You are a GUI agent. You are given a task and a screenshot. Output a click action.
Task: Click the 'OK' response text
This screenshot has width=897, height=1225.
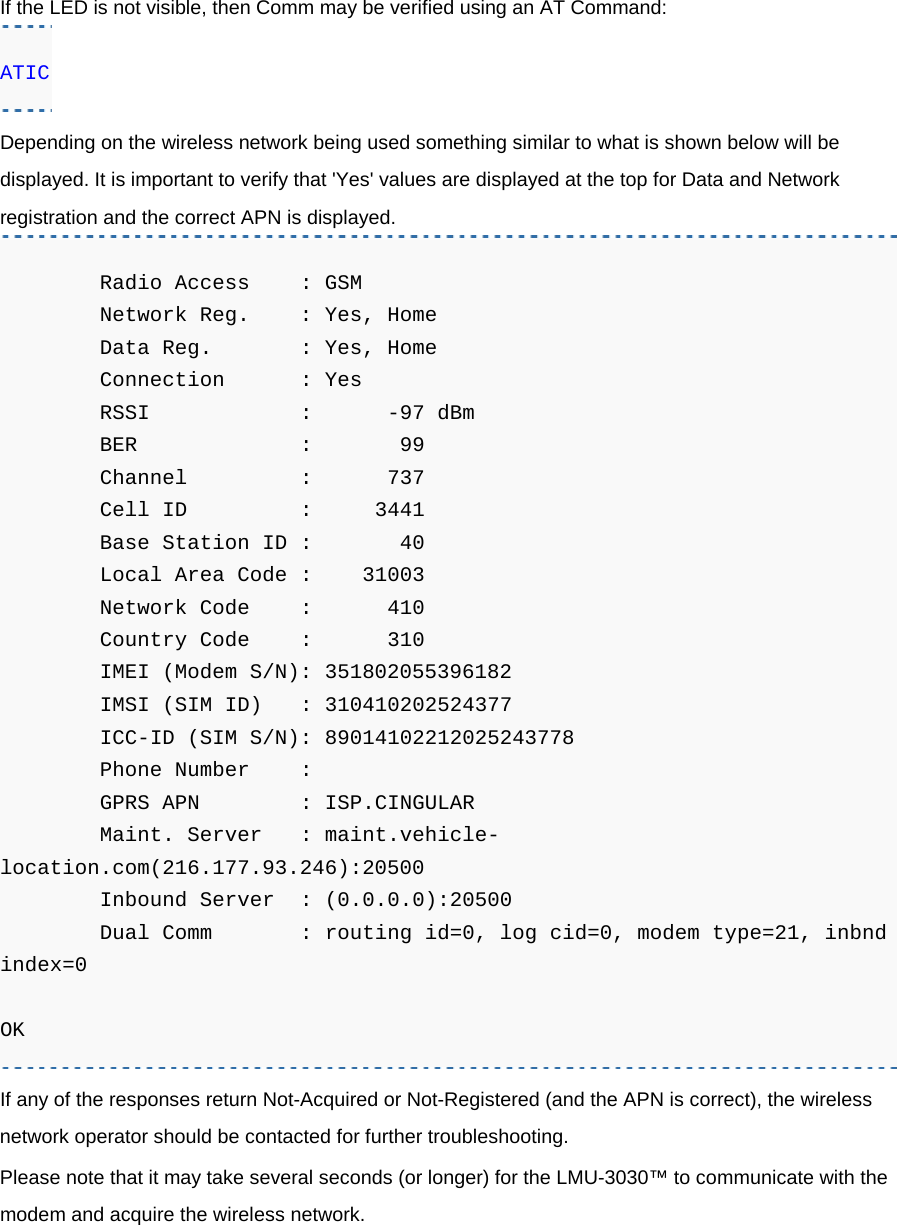[13, 1030]
